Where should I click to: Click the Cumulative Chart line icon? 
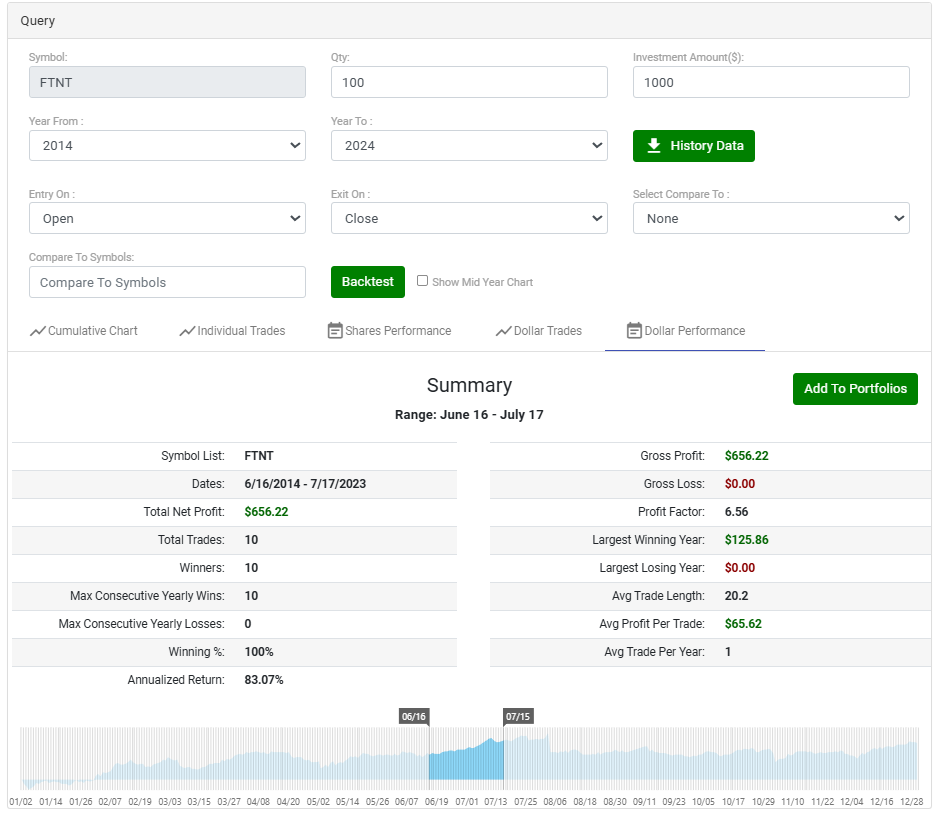coord(38,331)
